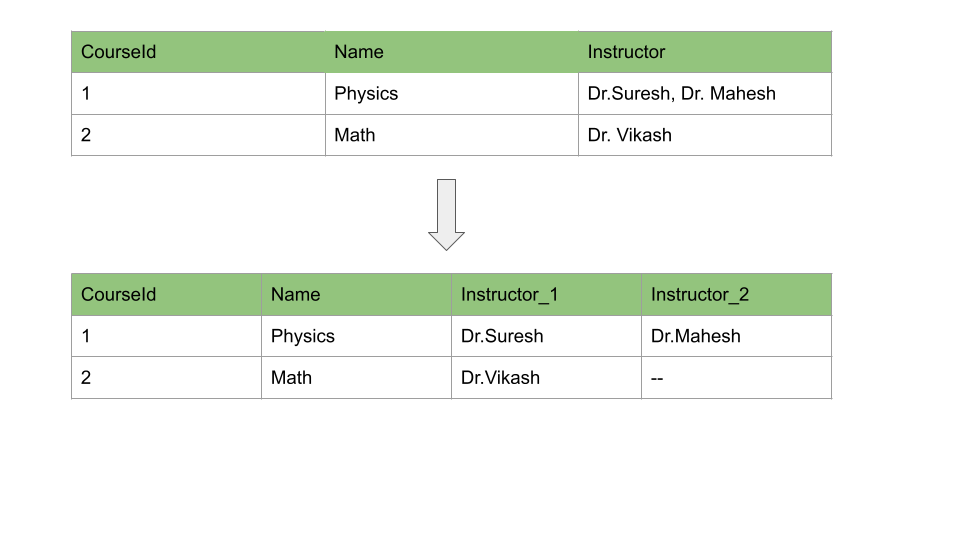This screenshot has width=960, height=540.
Task: Select the Physics cell in the top table
Action: 452,94
